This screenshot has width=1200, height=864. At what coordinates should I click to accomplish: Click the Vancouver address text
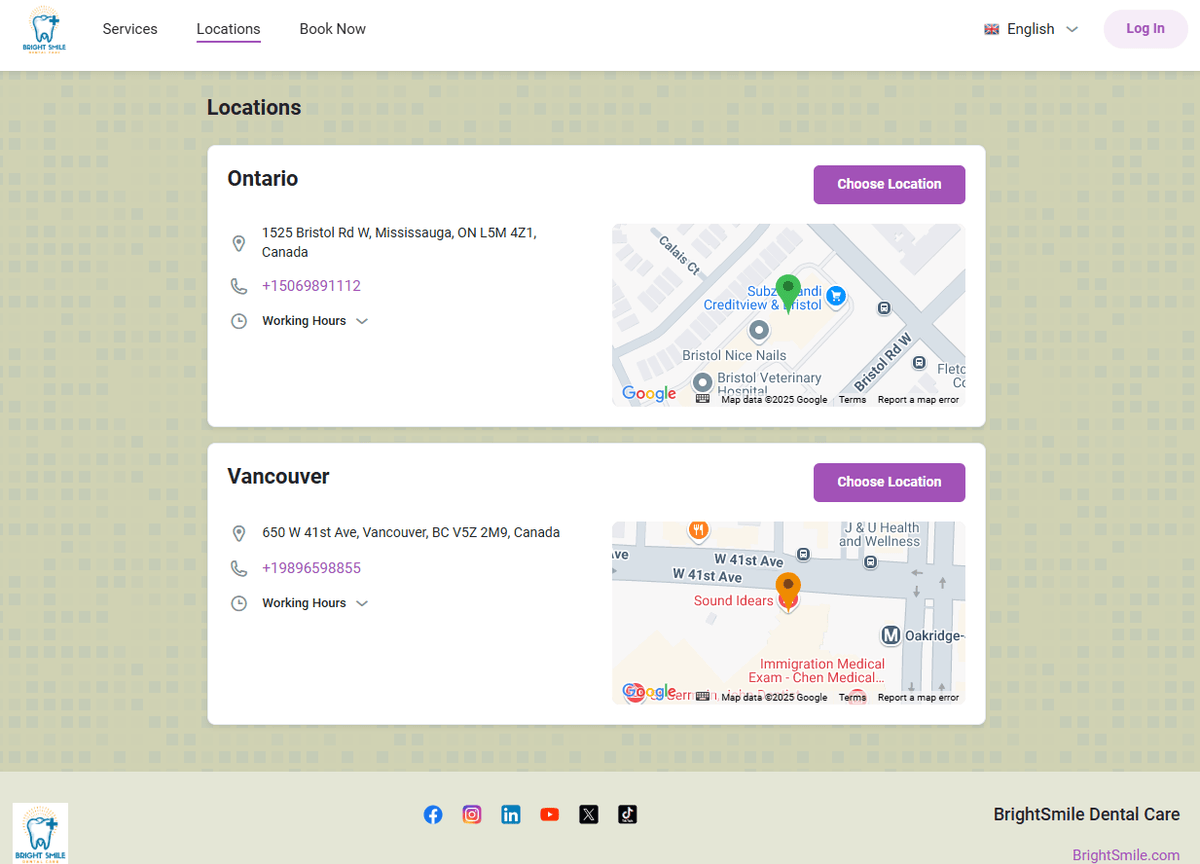[411, 533]
